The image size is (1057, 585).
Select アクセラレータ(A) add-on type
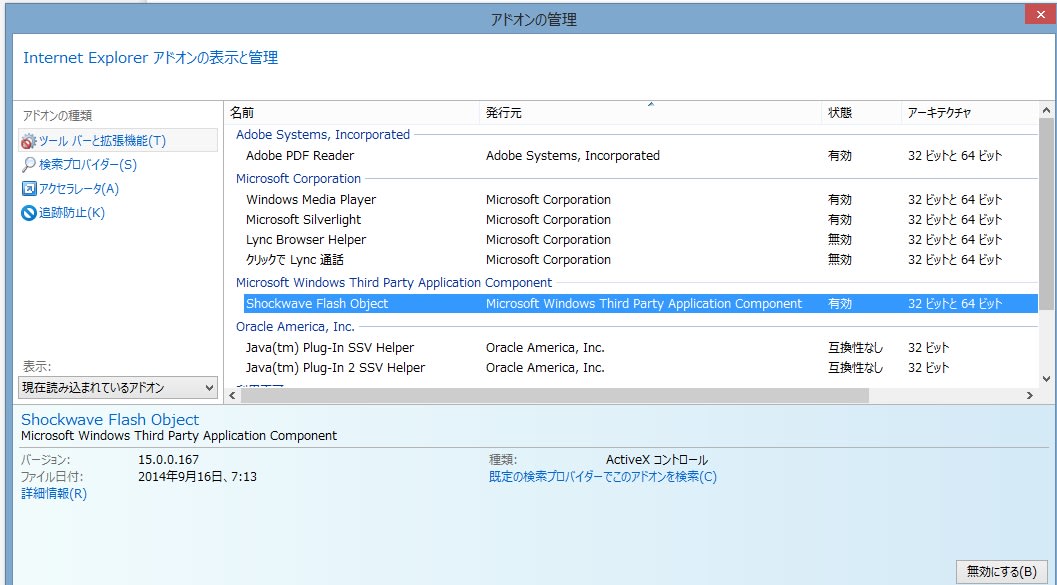[x=79, y=189]
